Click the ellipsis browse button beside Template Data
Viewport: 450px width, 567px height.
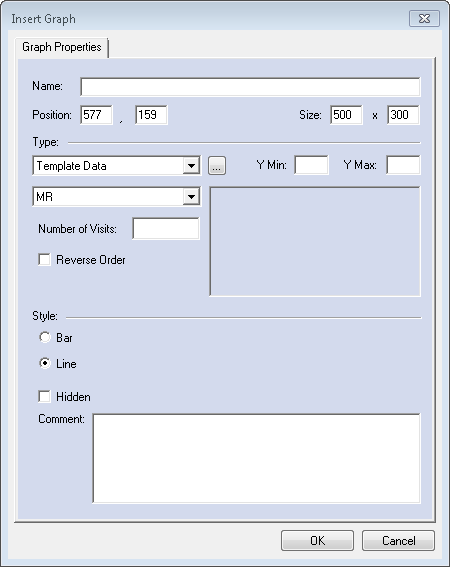(217, 166)
